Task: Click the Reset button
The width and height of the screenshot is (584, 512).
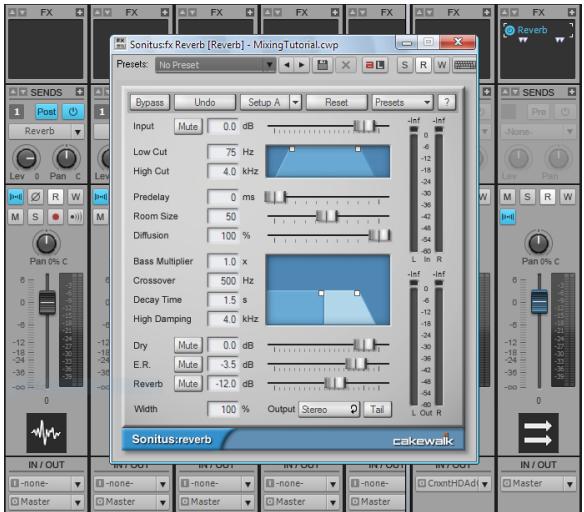Action: pos(337,102)
